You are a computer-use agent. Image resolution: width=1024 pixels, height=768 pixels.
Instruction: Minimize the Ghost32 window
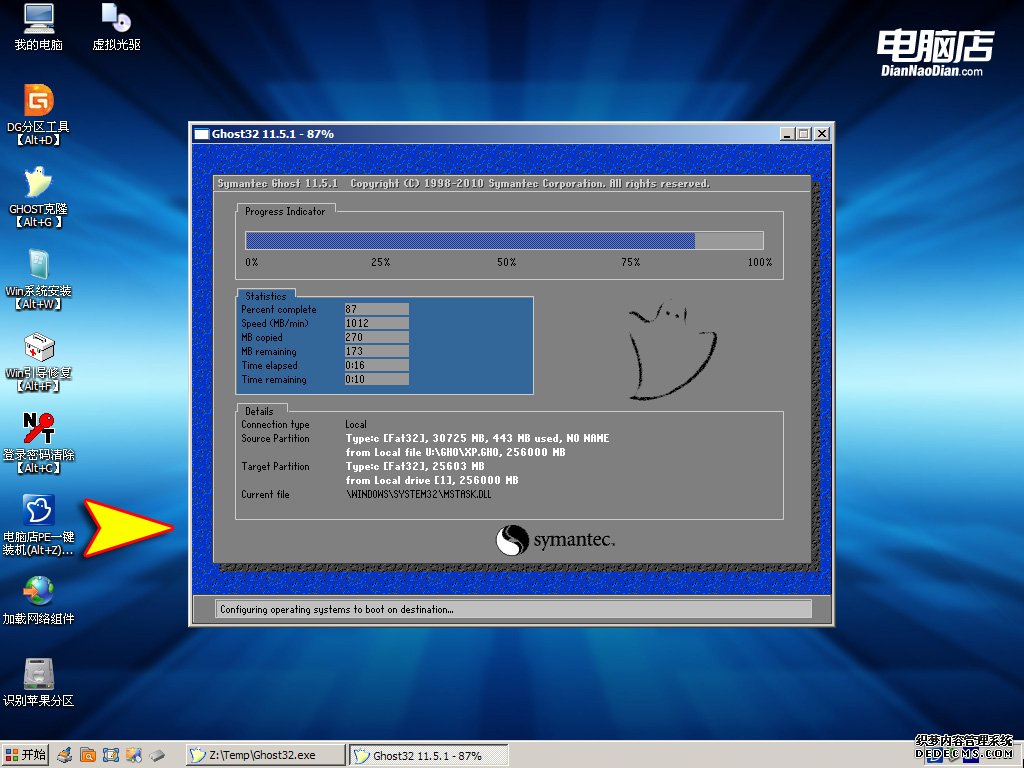click(x=787, y=134)
